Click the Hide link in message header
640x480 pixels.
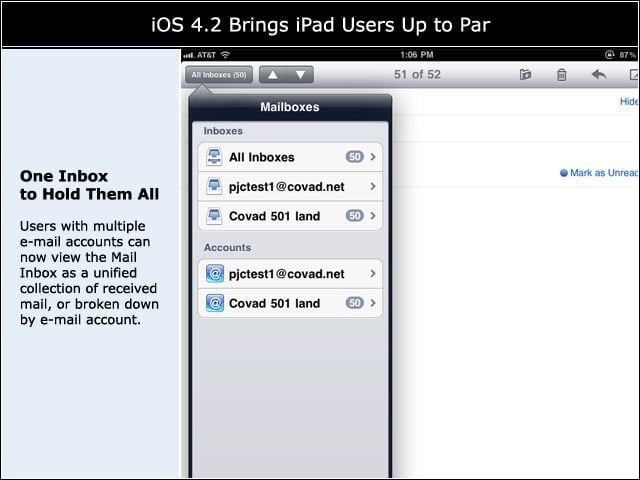pyautogui.click(x=629, y=102)
